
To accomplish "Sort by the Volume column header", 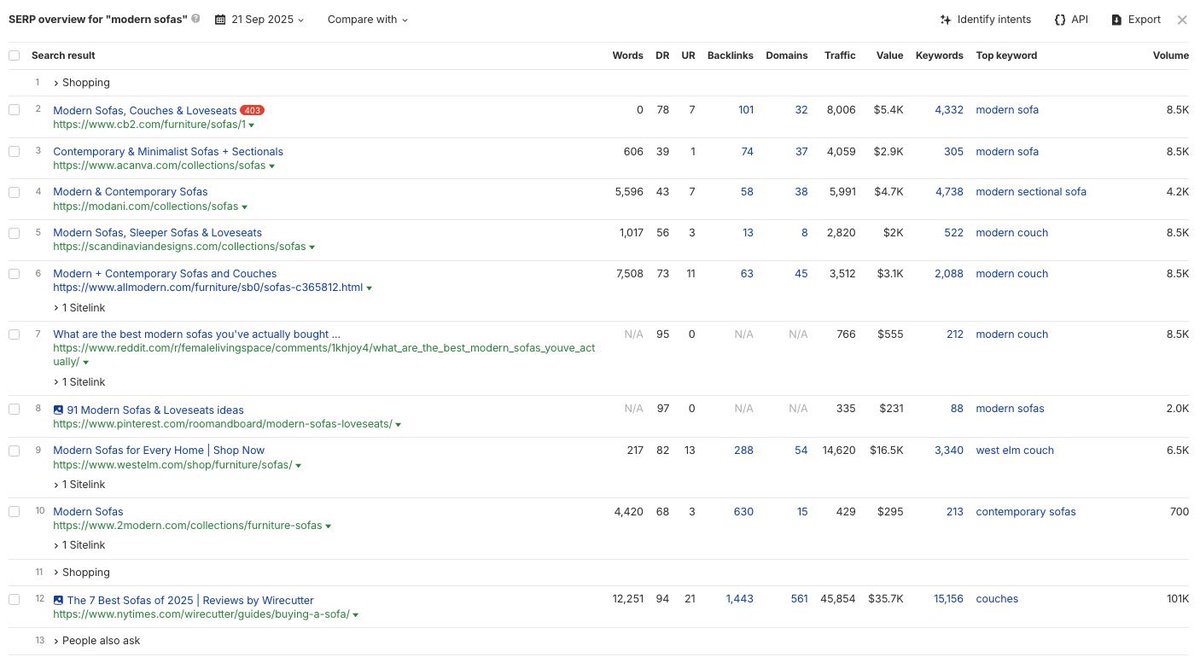I will tap(1171, 56).
